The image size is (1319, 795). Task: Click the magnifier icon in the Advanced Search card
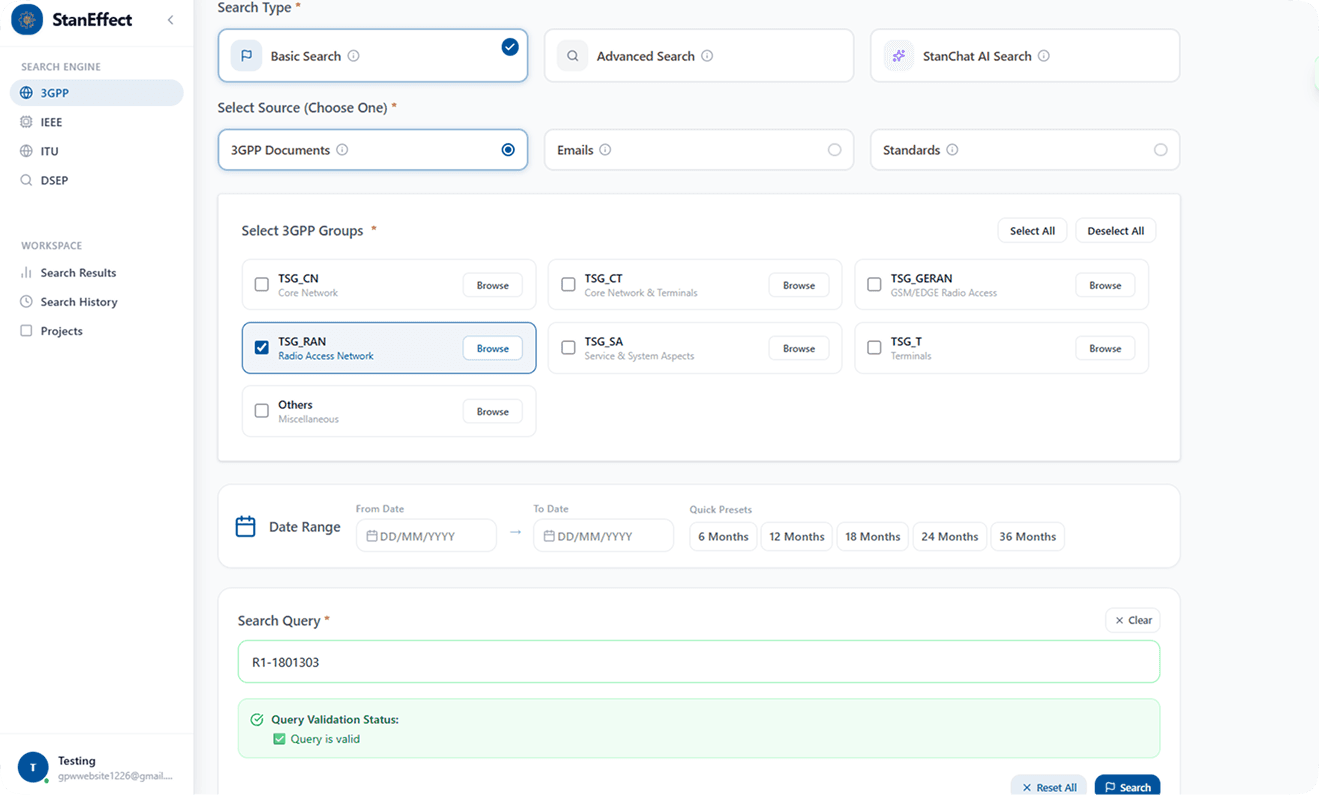coord(572,56)
